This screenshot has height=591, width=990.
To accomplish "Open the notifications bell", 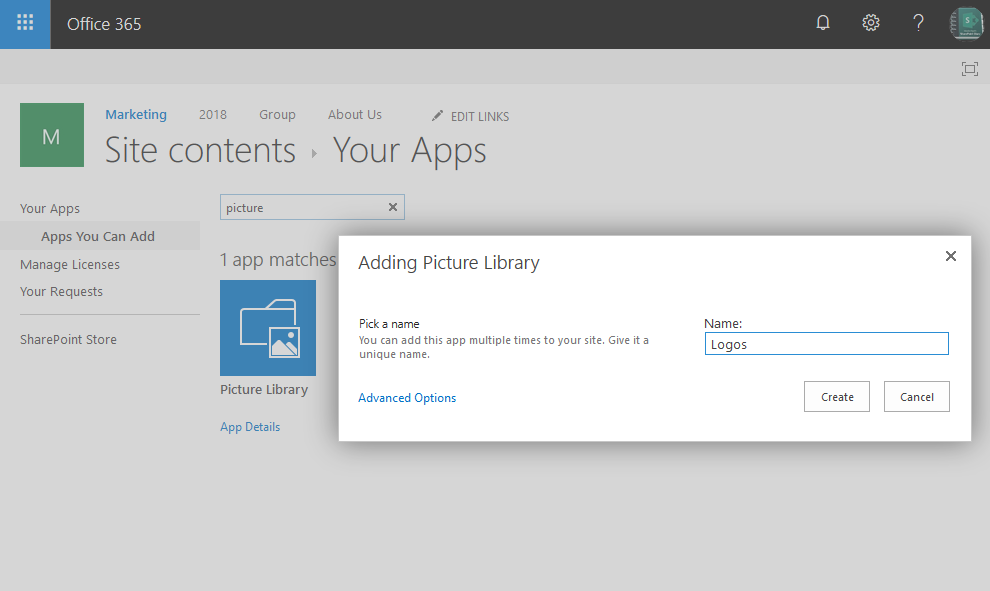I will tap(822, 22).
